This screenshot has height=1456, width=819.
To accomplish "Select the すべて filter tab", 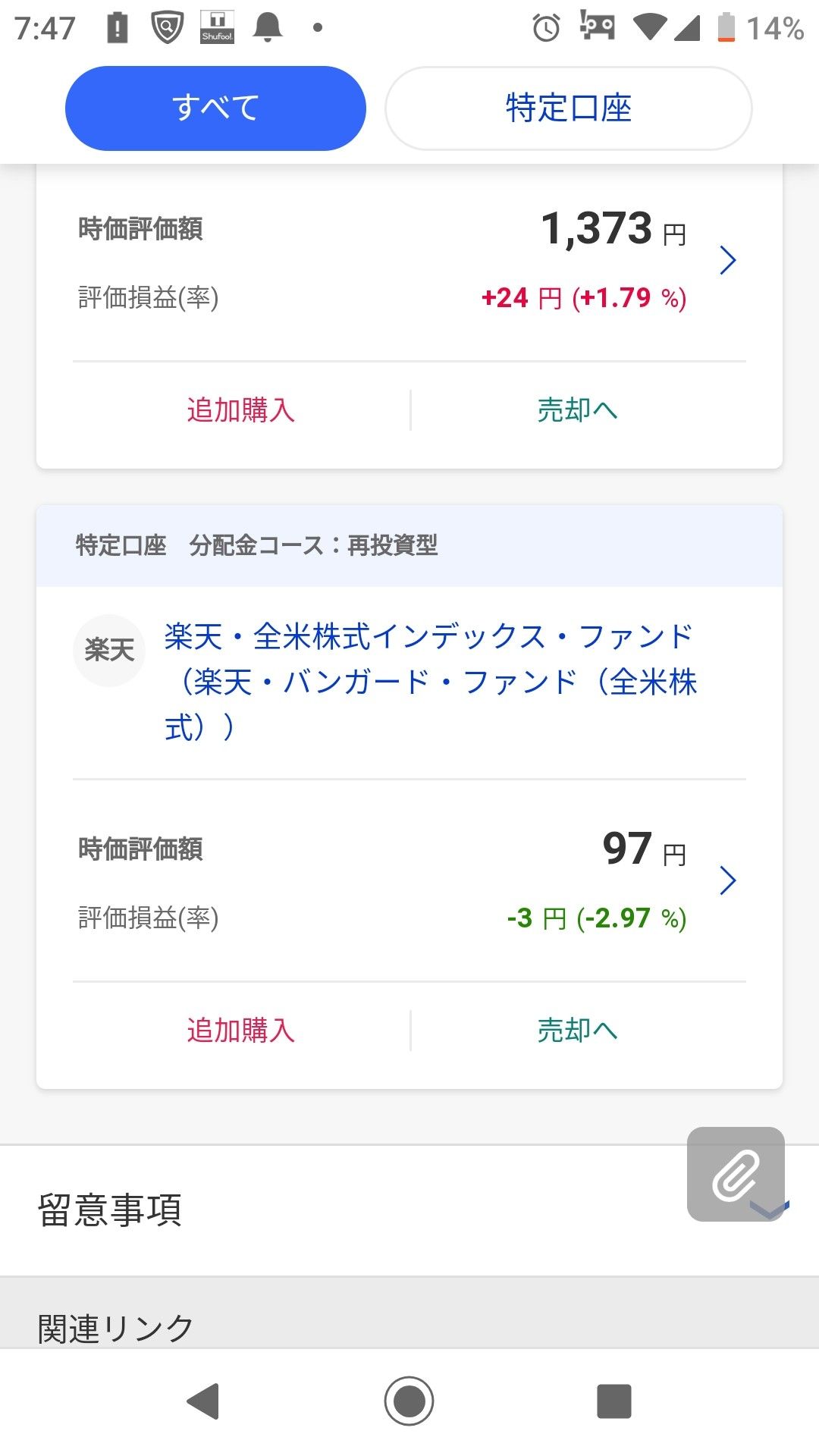I will (215, 108).
